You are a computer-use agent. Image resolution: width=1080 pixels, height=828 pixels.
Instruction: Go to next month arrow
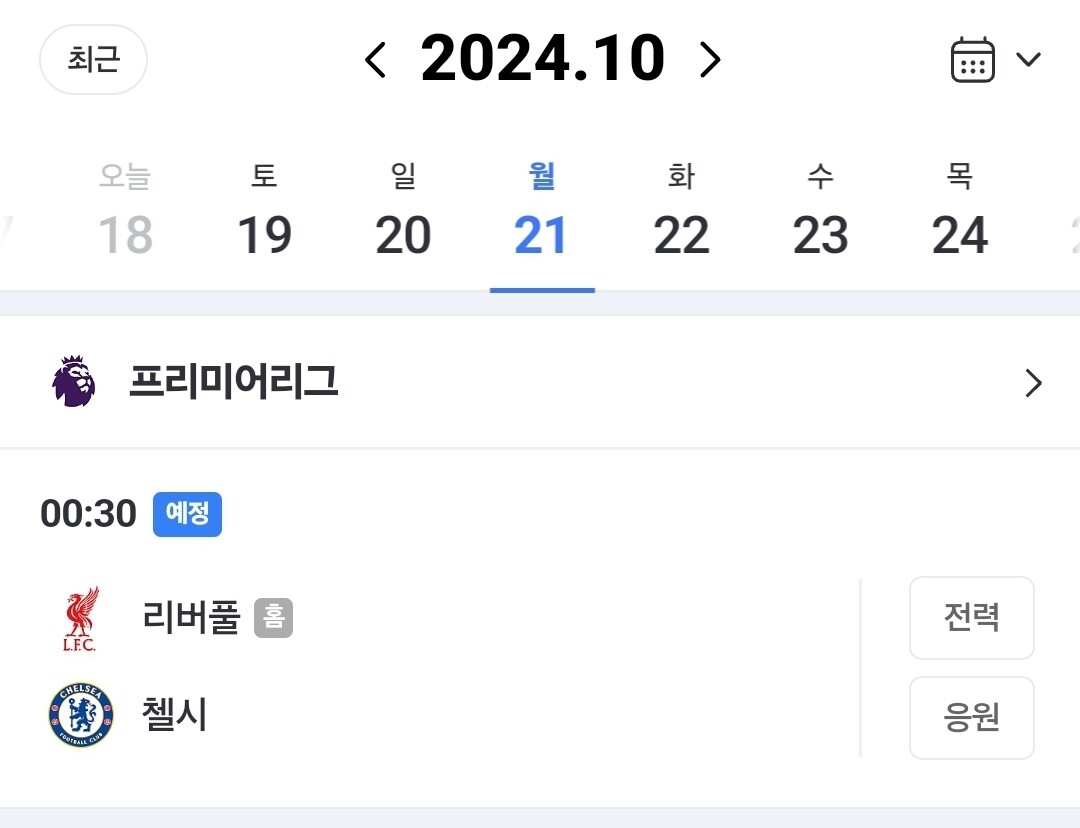(x=709, y=60)
